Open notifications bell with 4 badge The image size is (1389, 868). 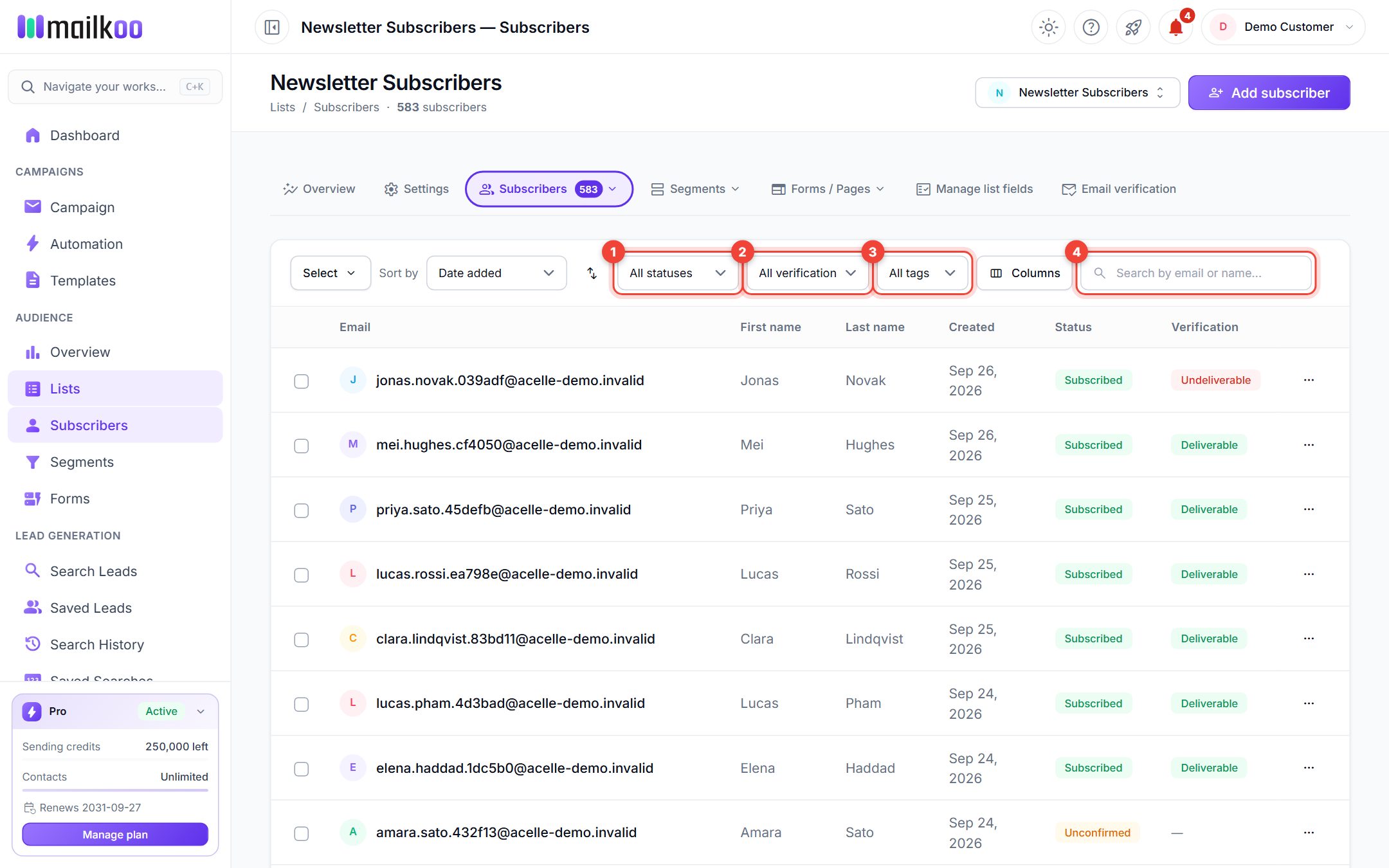pyautogui.click(x=1176, y=27)
